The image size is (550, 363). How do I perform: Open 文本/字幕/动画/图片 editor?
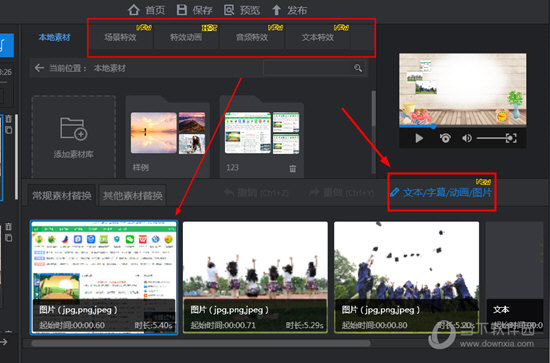point(441,192)
